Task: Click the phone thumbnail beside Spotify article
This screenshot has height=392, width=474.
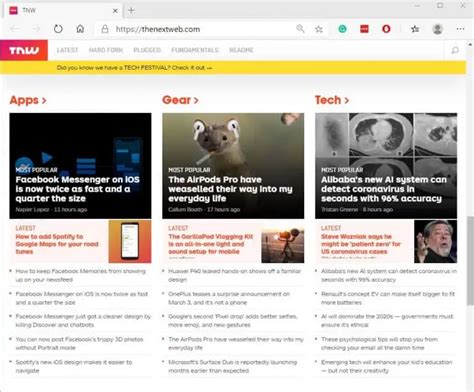Action: tap(130, 241)
